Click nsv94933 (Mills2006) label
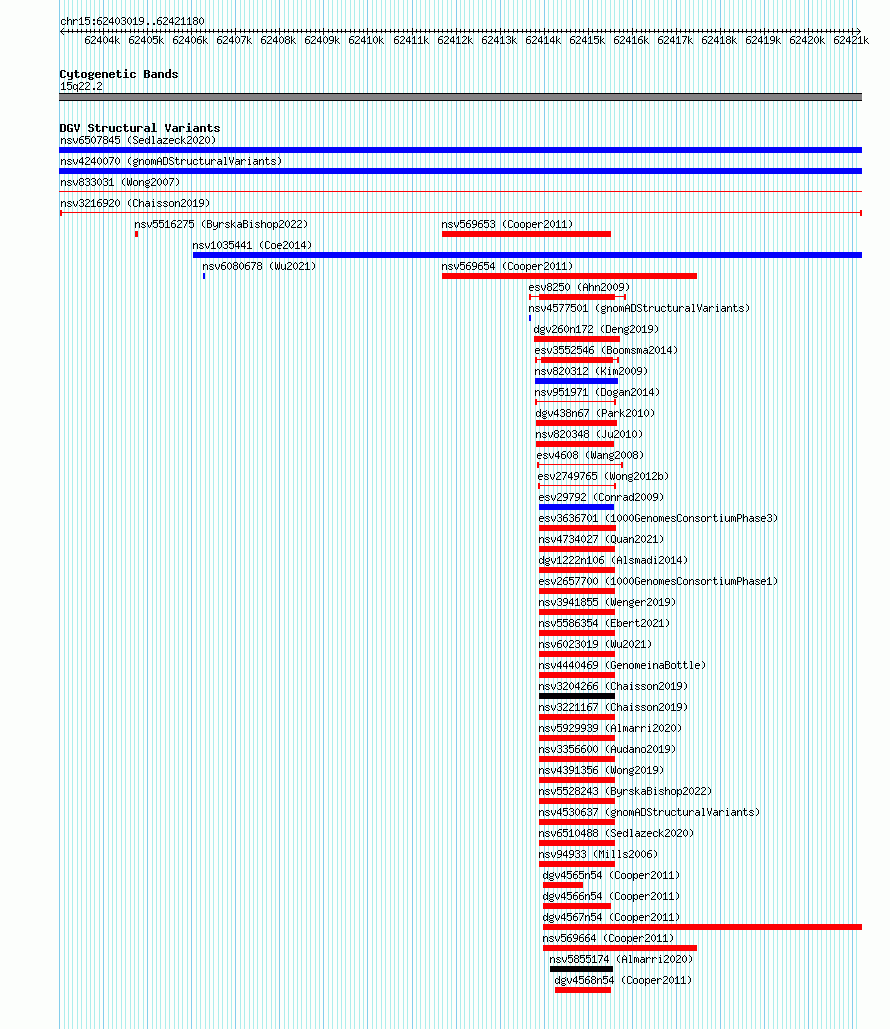The image size is (890, 1029). [x=598, y=854]
